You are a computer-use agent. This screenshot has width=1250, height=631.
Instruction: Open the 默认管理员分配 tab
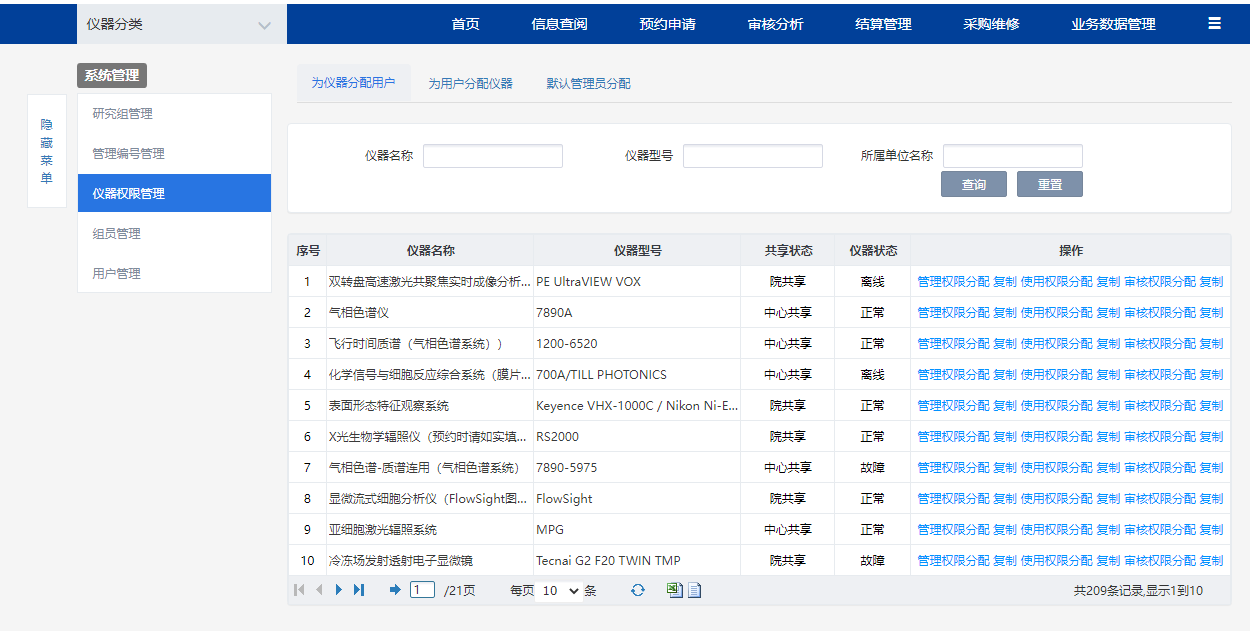(x=588, y=83)
